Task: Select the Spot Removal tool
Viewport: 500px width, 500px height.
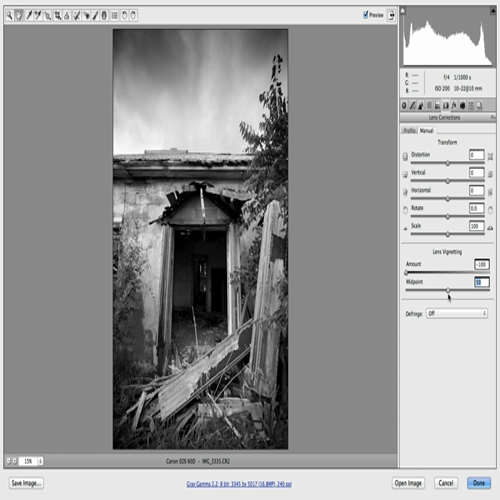Action: point(77,15)
